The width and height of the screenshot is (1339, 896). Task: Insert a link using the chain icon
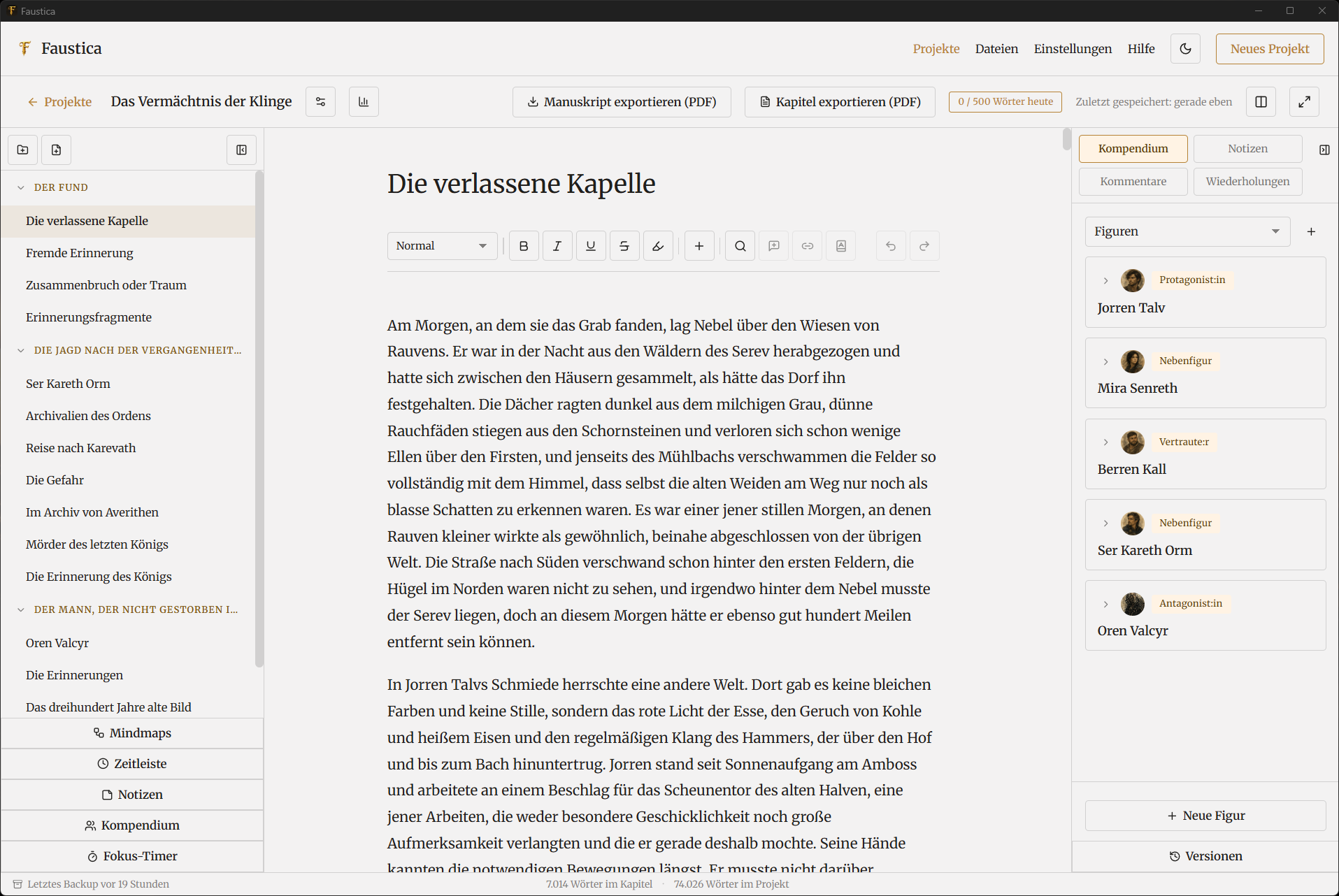tap(808, 246)
